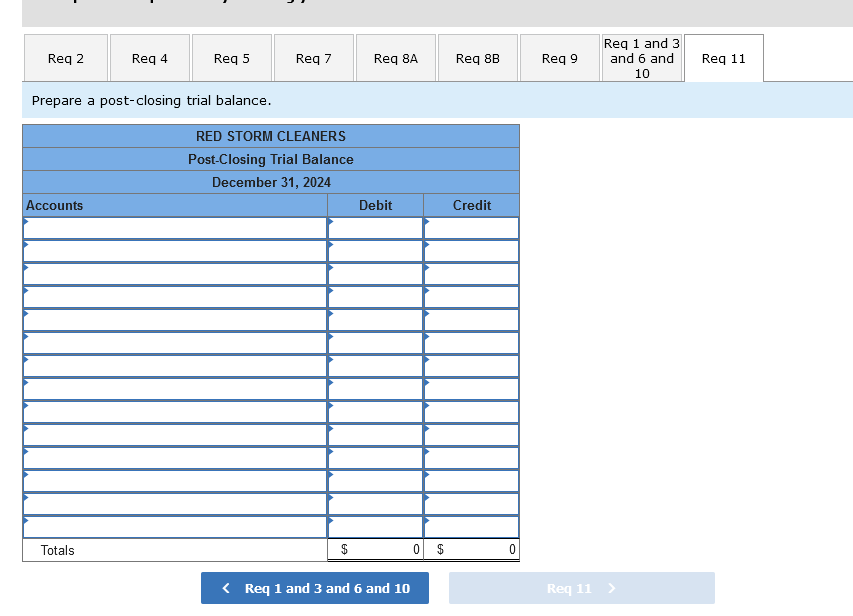Image resolution: width=853 pixels, height=616 pixels.
Task: Open the Req 4 tab
Action: click(148, 57)
